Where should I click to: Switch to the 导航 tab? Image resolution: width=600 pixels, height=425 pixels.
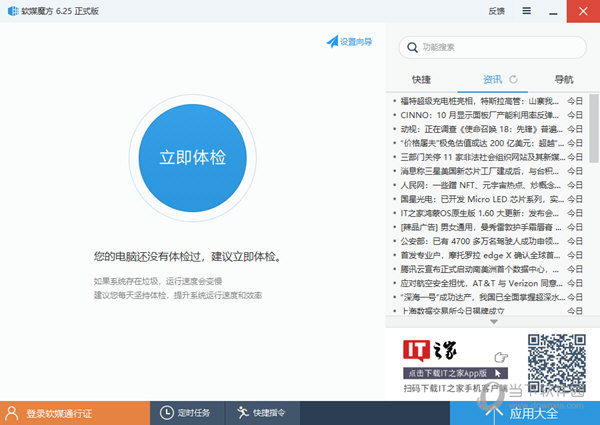pos(564,80)
